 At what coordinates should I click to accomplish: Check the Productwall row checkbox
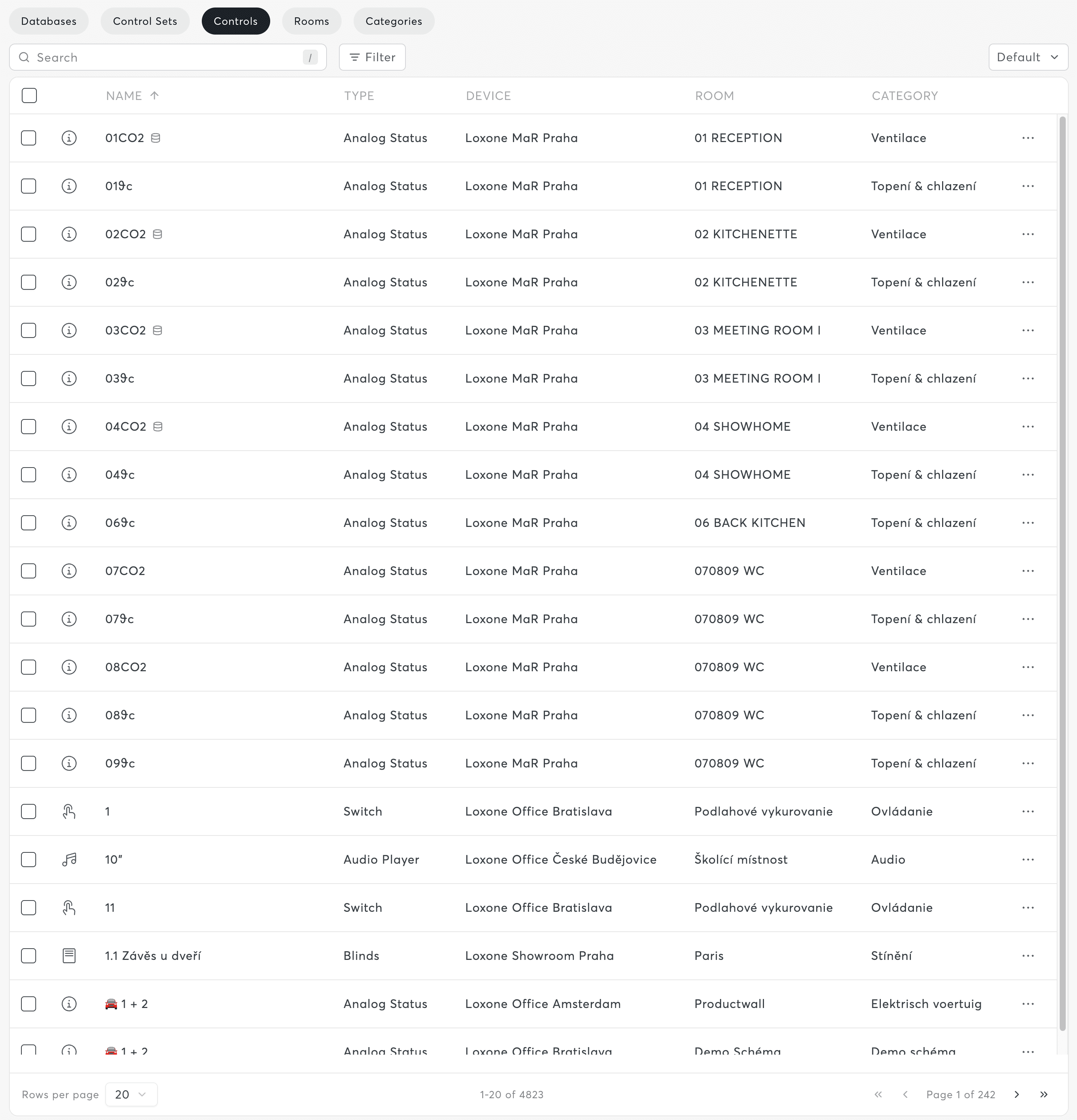pos(29,1004)
